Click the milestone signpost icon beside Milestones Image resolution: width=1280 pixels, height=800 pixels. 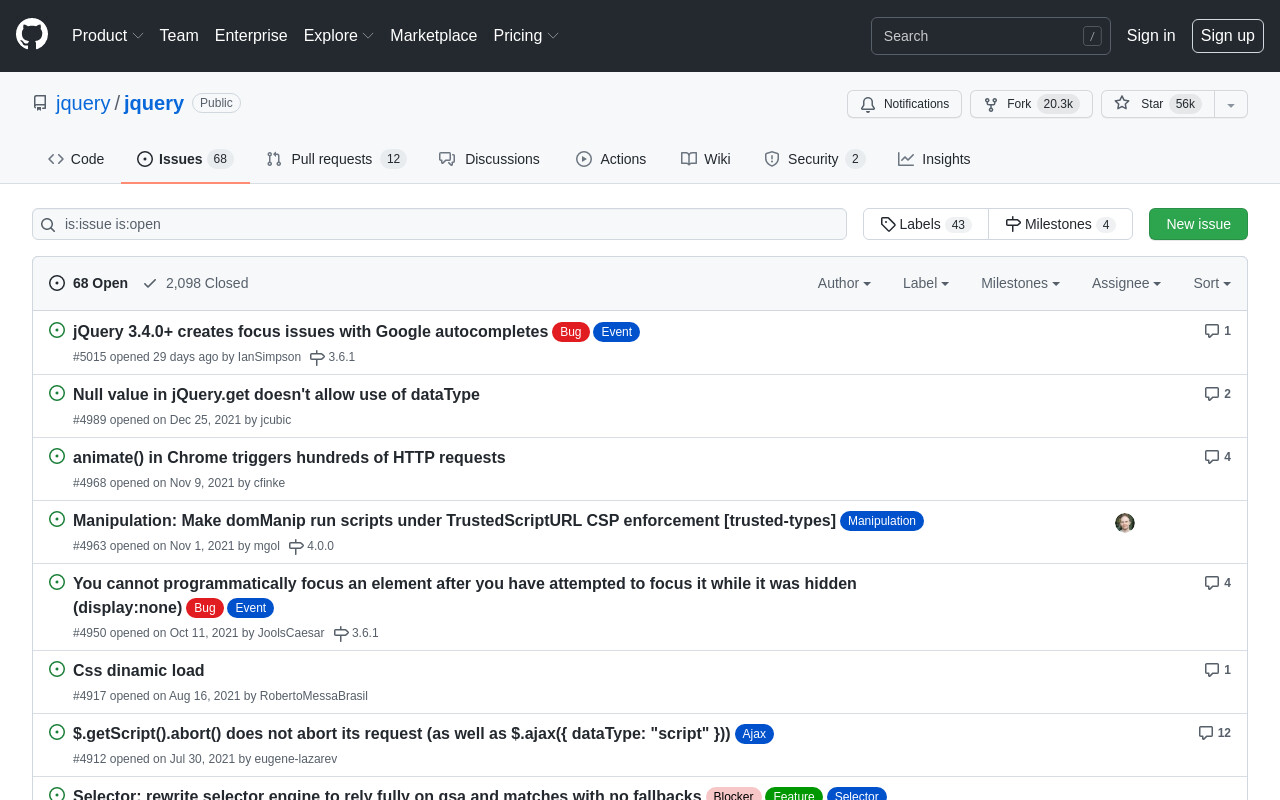(1013, 224)
